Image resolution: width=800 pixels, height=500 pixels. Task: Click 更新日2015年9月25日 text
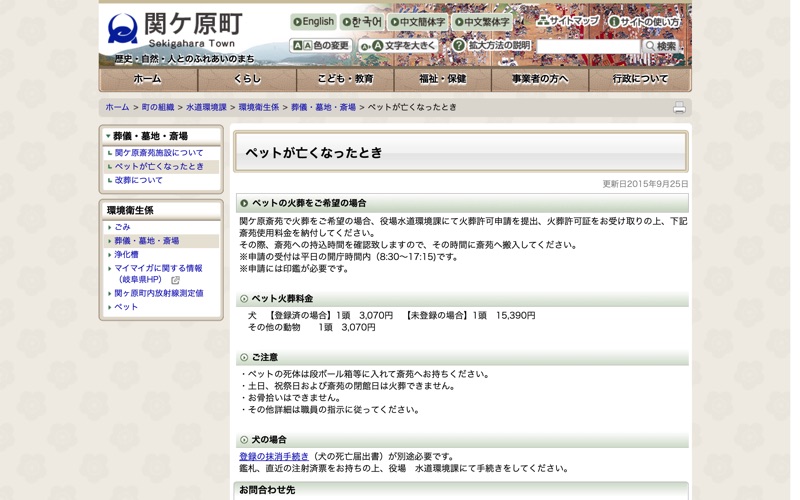click(645, 184)
